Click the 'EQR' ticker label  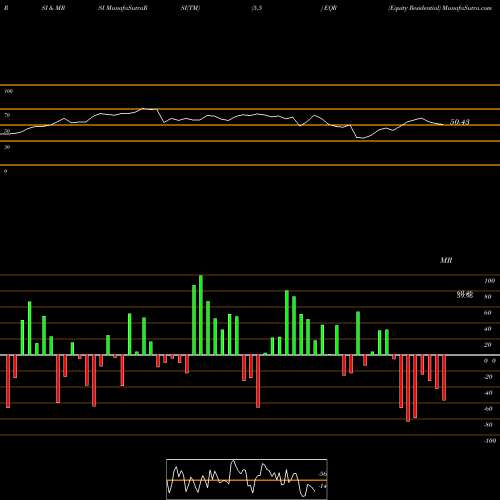coord(330,8)
